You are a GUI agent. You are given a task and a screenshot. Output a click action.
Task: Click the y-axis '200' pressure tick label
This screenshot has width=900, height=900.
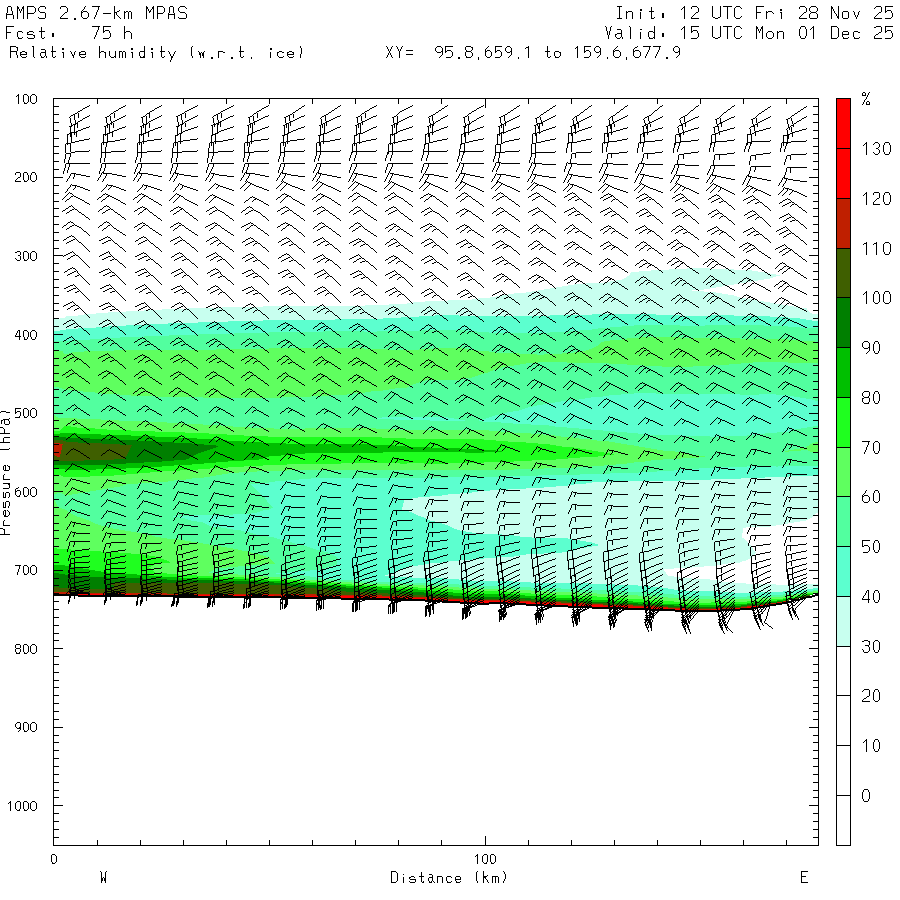click(x=26, y=177)
